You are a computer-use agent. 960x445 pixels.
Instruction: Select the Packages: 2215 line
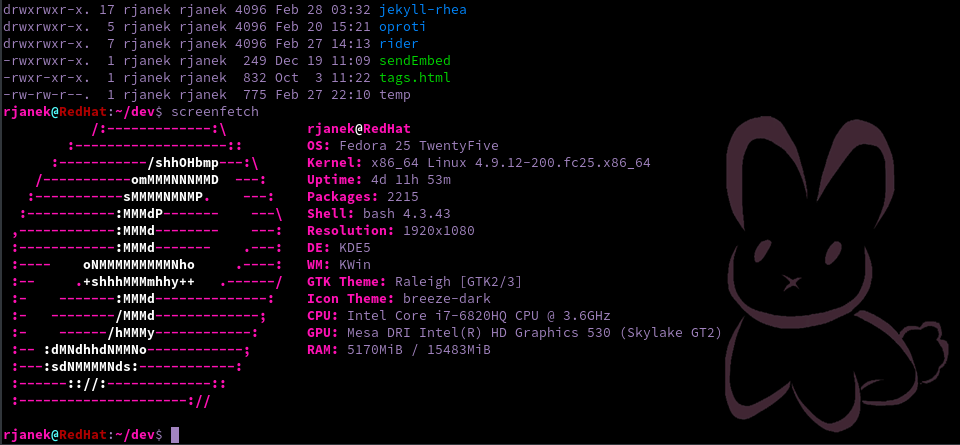pyautogui.click(x=363, y=196)
